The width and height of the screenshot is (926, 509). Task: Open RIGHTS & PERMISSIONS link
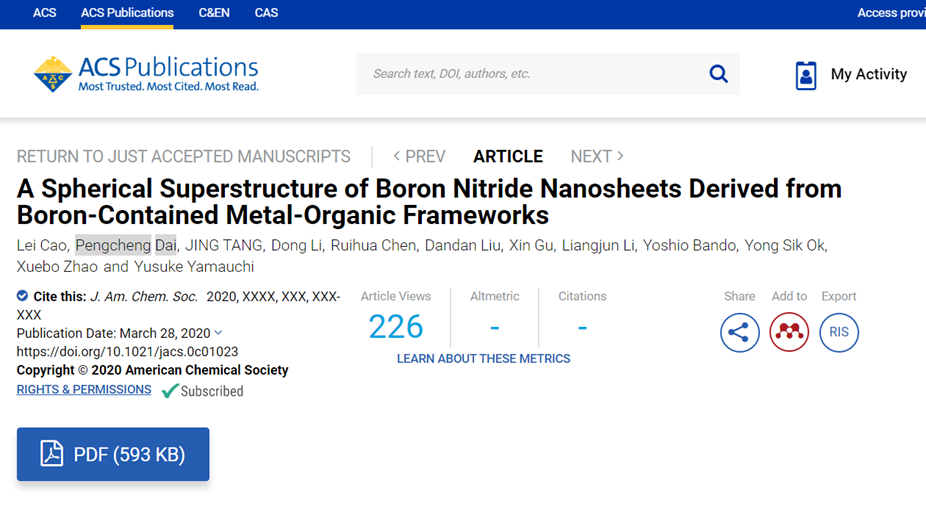point(84,390)
